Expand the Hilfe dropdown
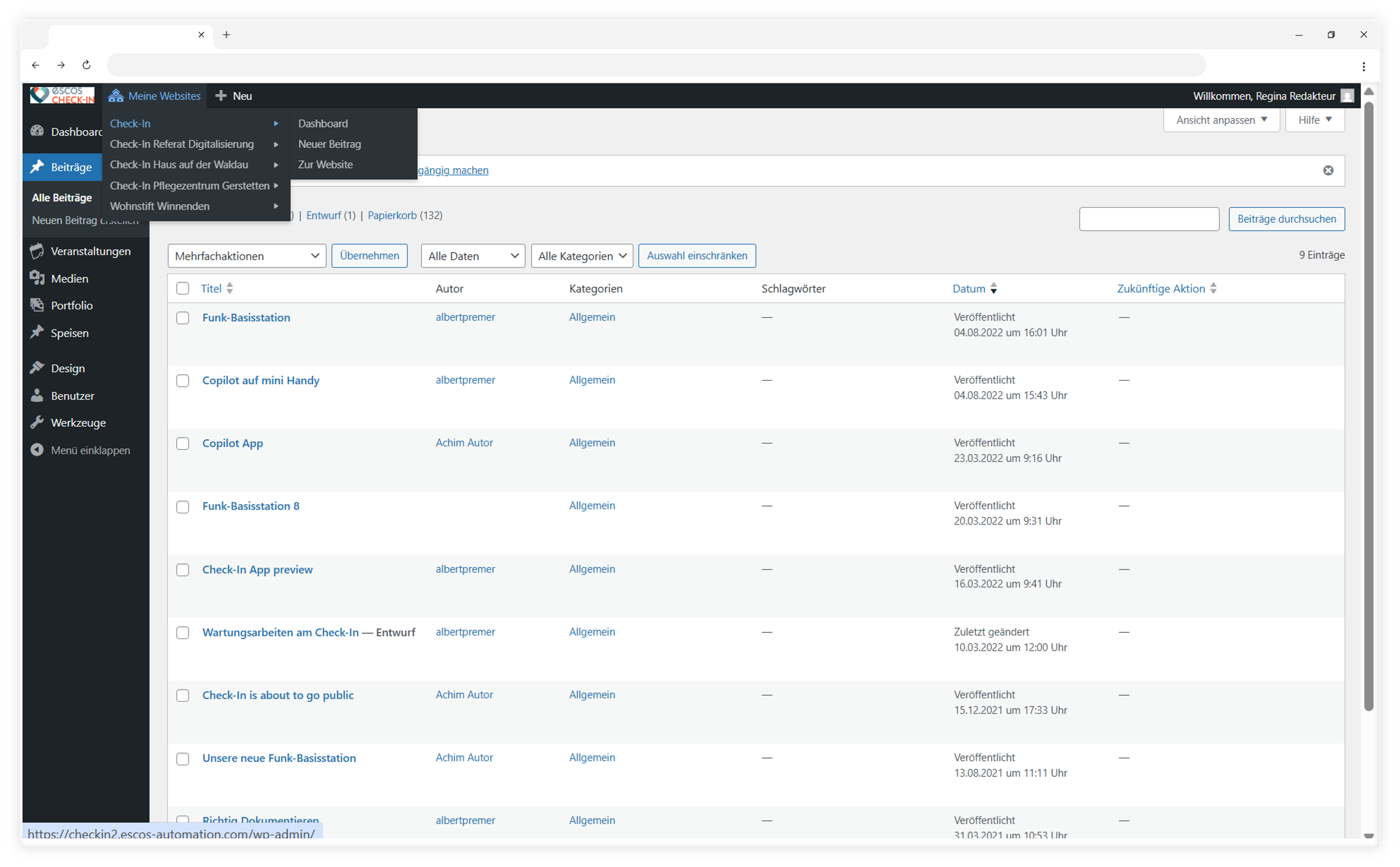 click(1315, 120)
